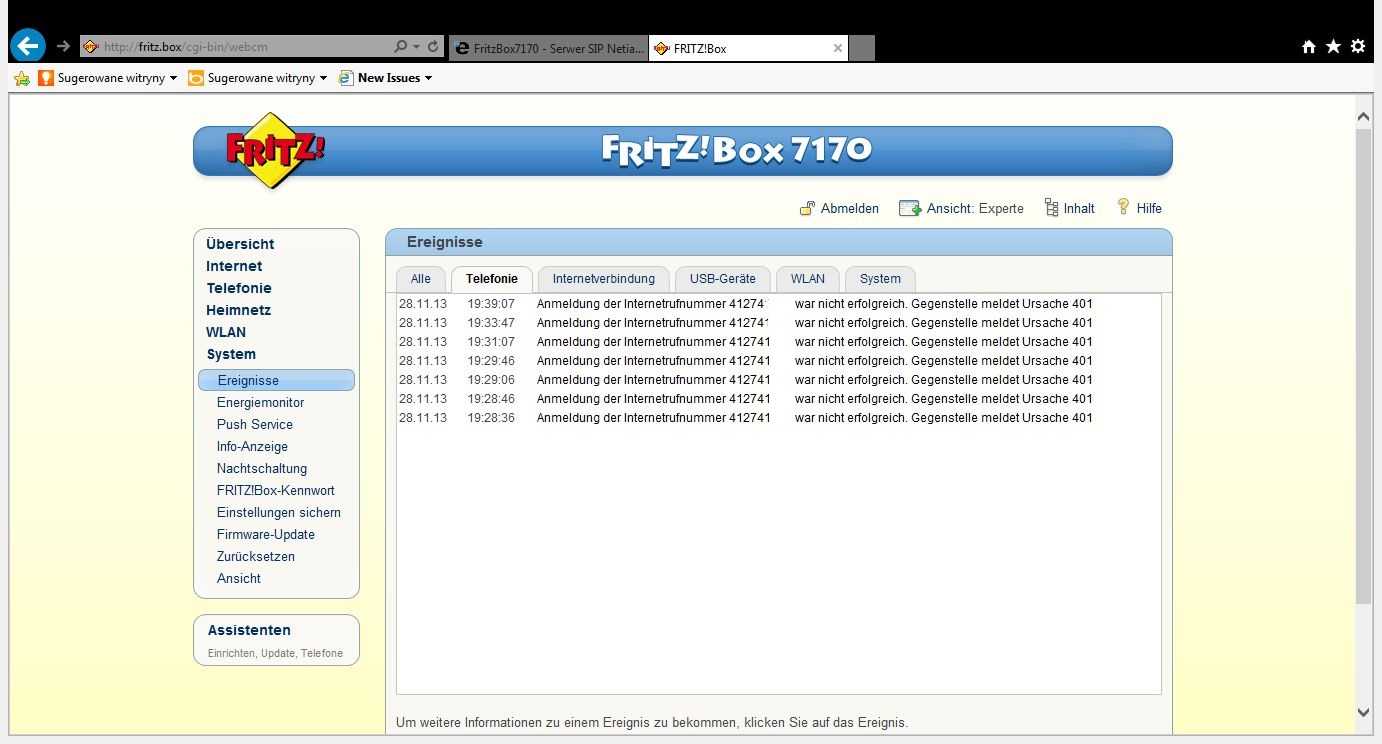Open the Hilfe link
1382x744 pixels.
pyautogui.click(x=1149, y=209)
